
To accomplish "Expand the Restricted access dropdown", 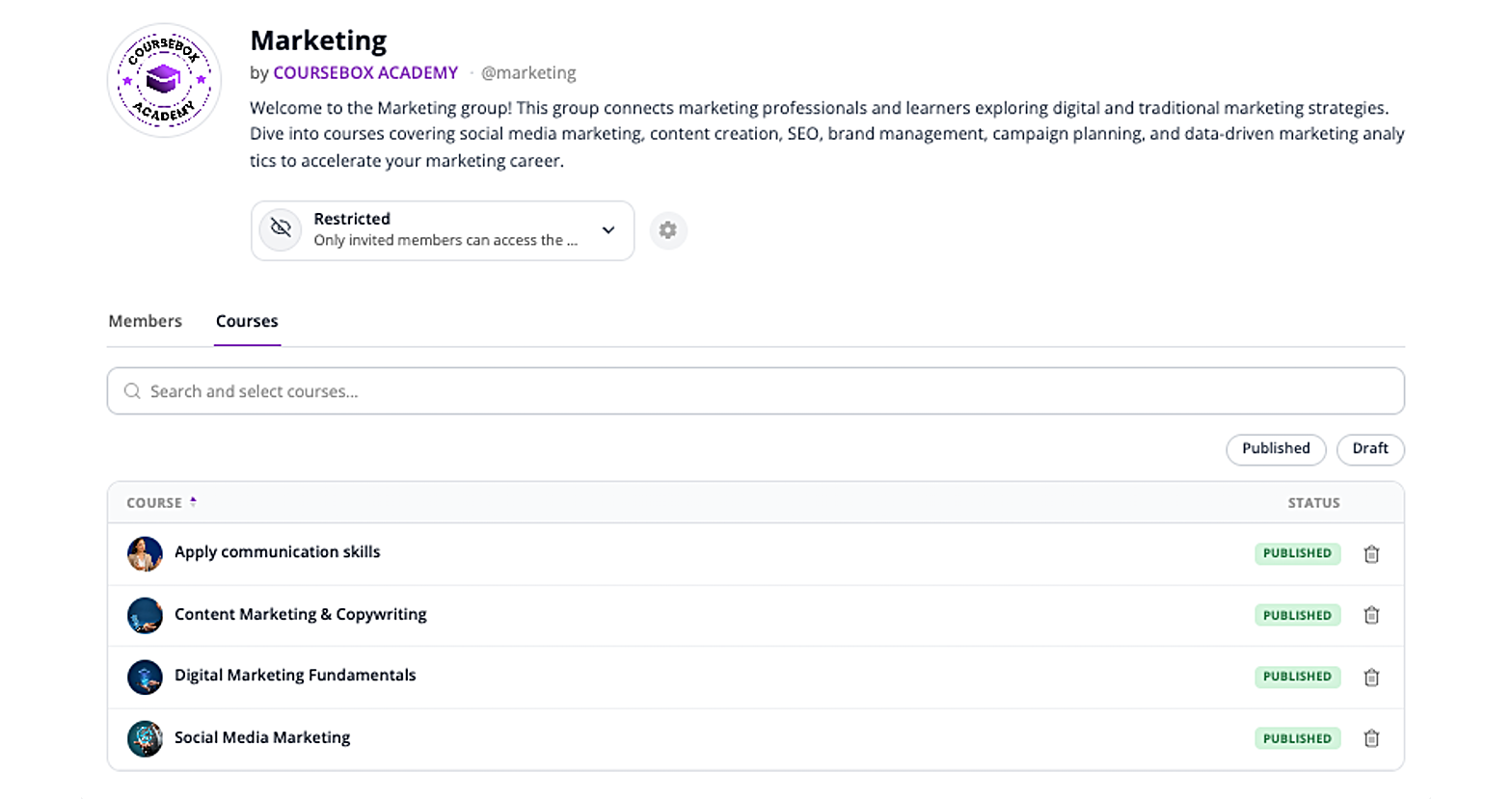I will (443, 230).
